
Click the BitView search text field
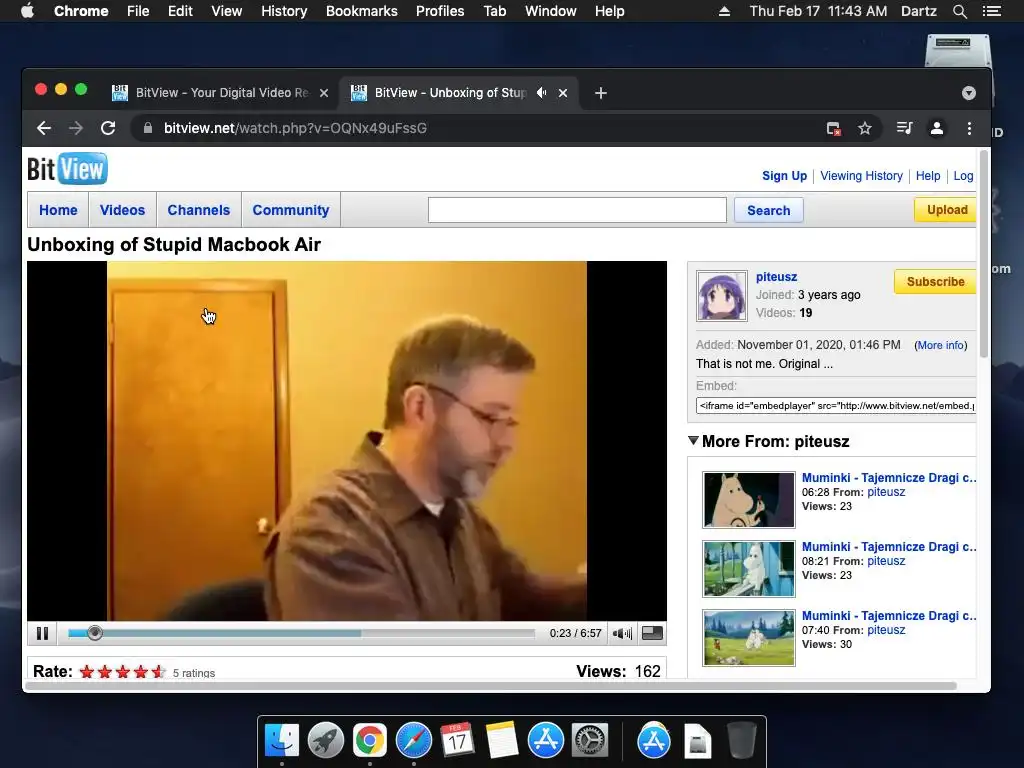click(x=577, y=210)
